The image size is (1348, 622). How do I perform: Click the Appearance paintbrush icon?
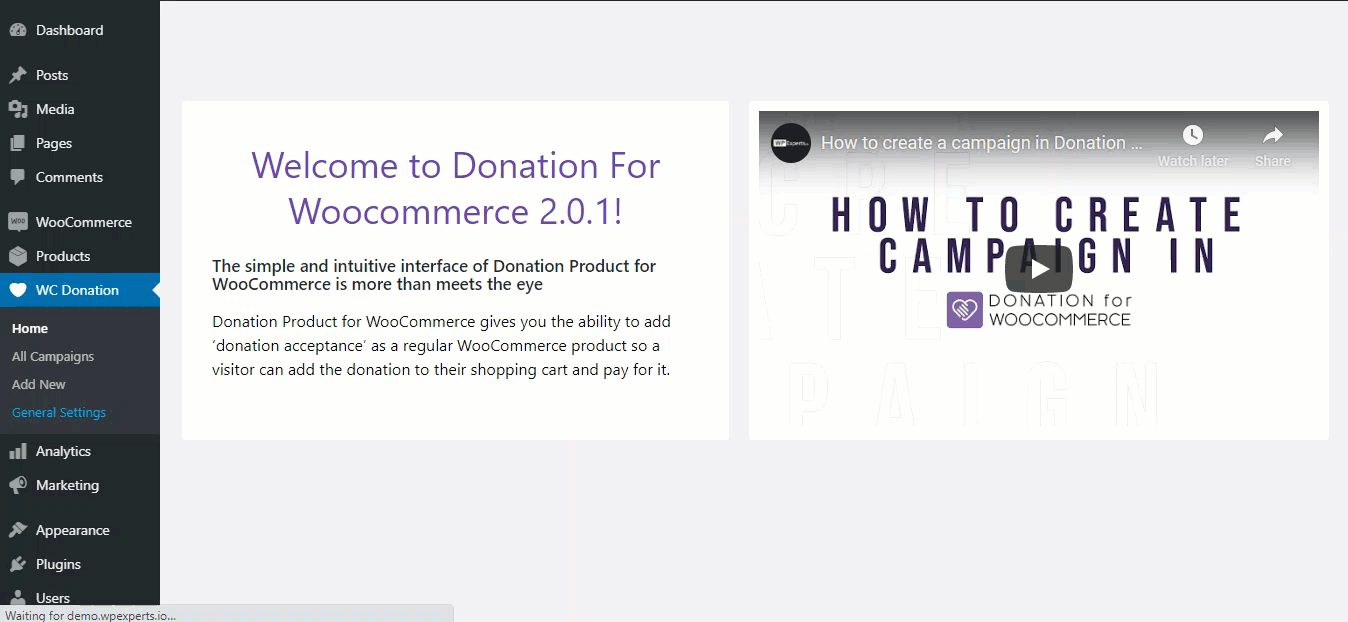point(18,530)
